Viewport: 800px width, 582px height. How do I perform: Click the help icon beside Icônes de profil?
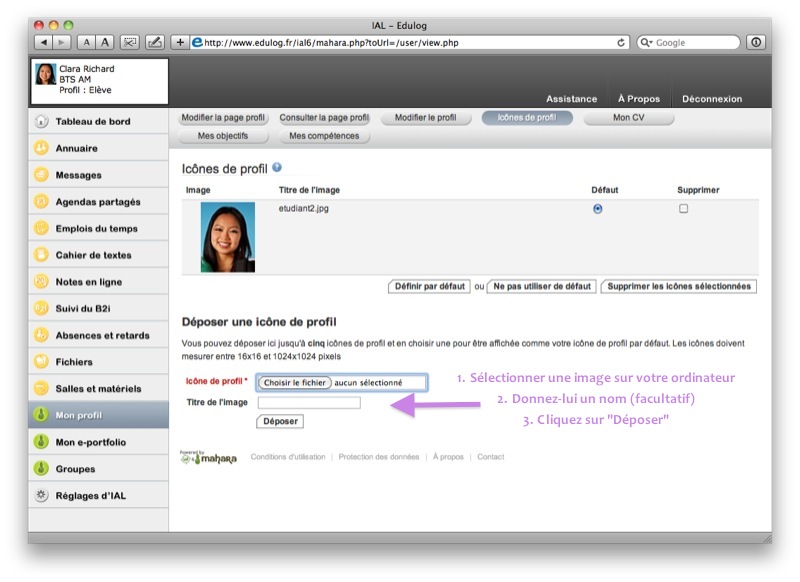coord(277,169)
